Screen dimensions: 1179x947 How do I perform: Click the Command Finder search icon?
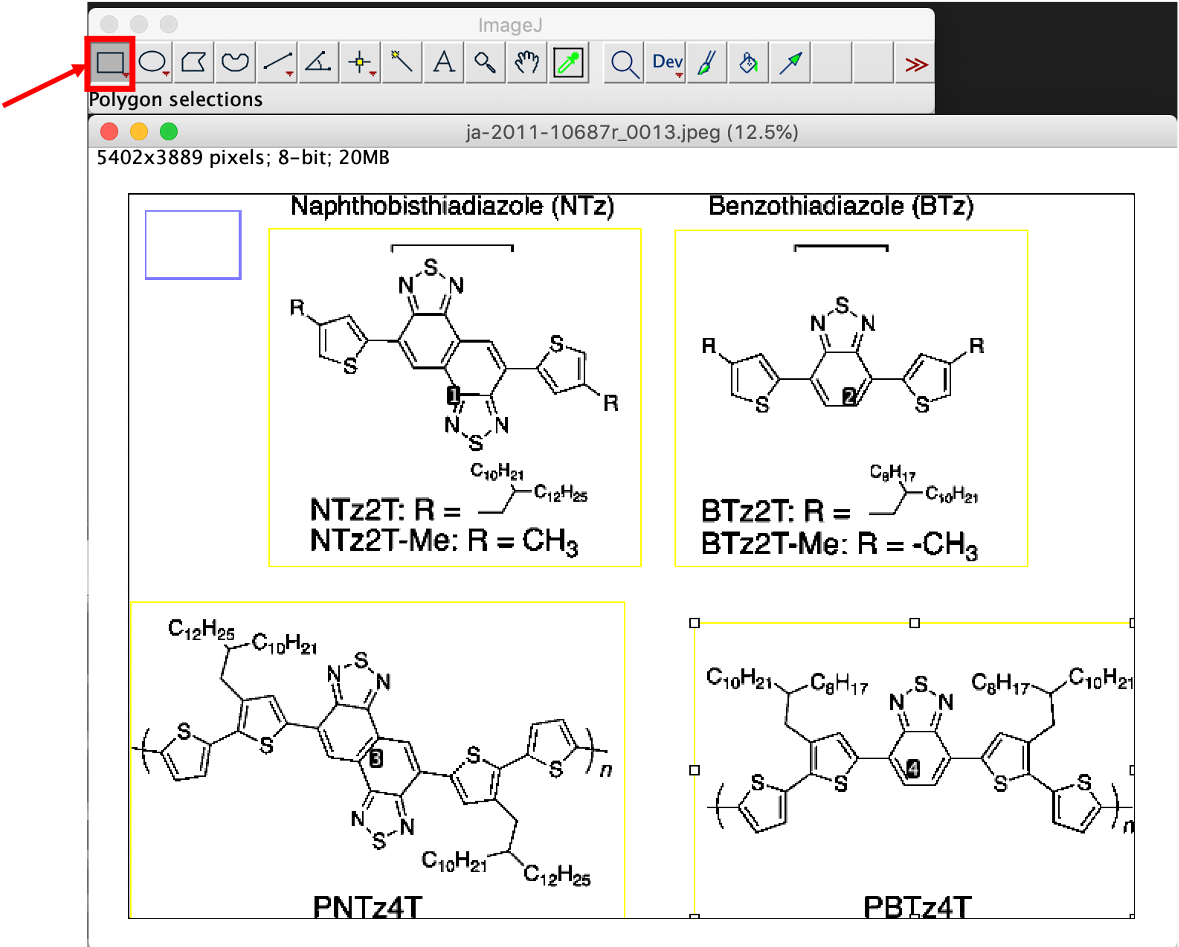pyautogui.click(x=625, y=63)
